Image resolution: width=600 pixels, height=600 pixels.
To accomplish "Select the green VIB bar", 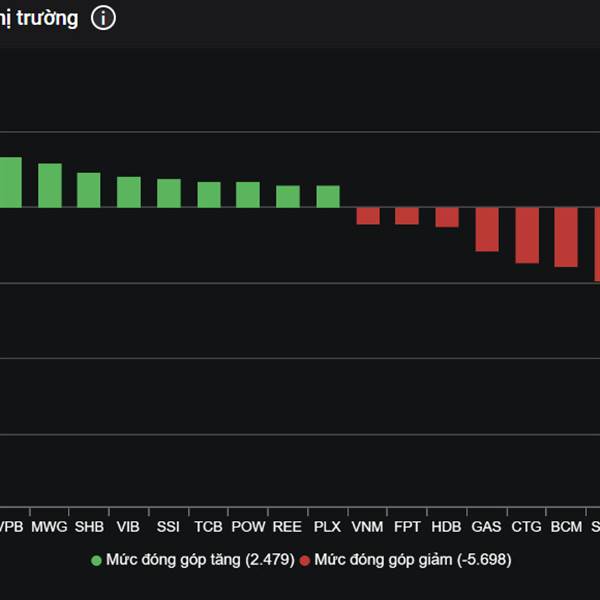I will coord(129,192).
